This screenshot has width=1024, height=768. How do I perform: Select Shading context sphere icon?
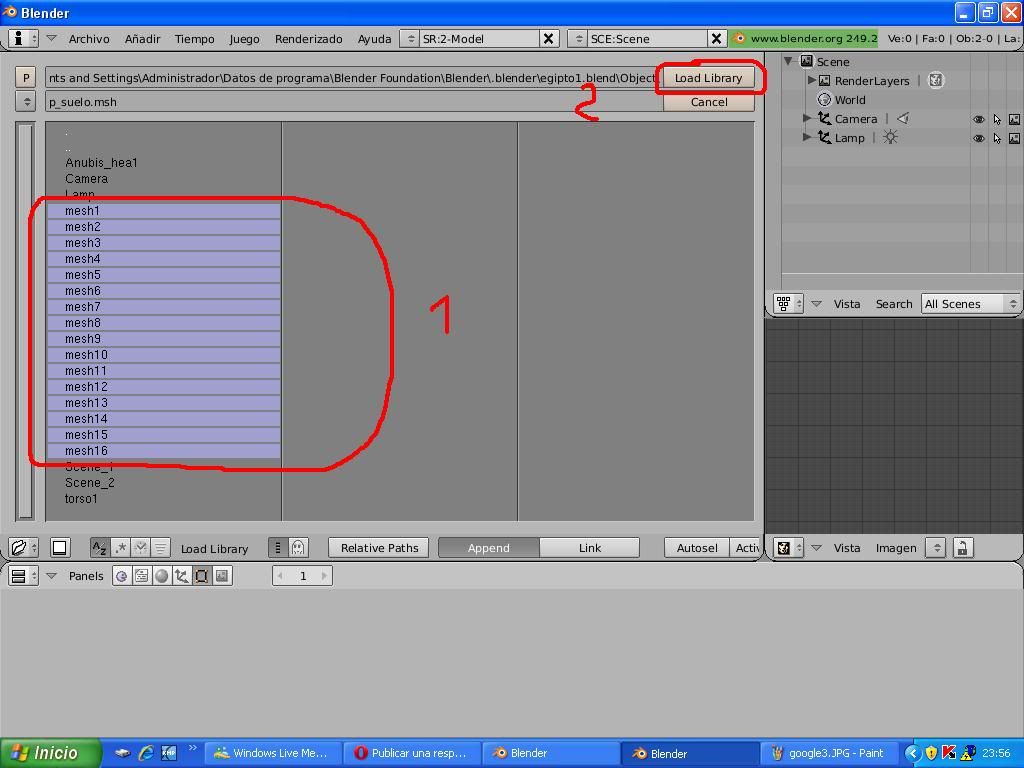tap(162, 575)
